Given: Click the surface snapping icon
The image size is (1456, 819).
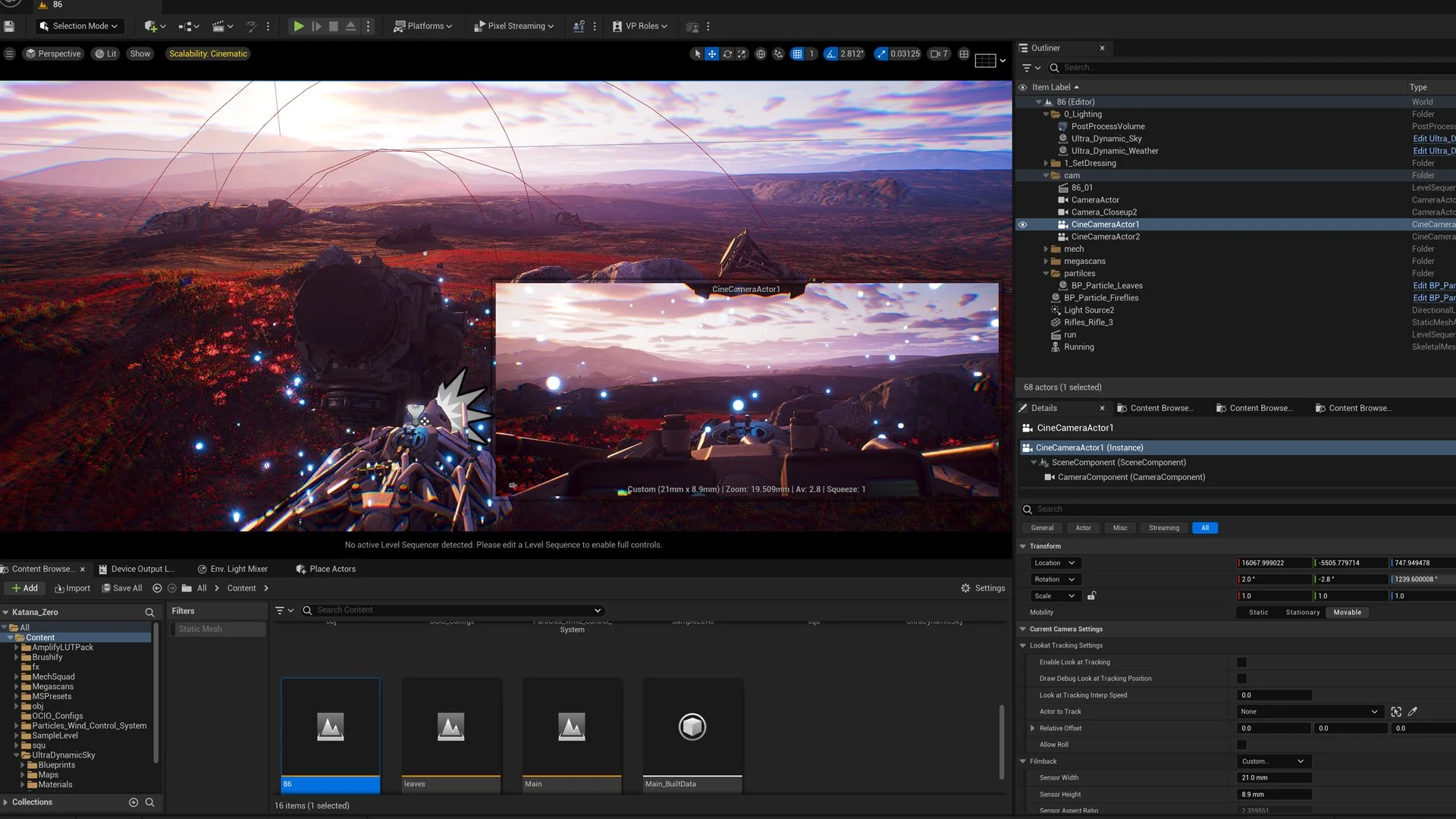Looking at the screenshot, I should [x=778, y=54].
